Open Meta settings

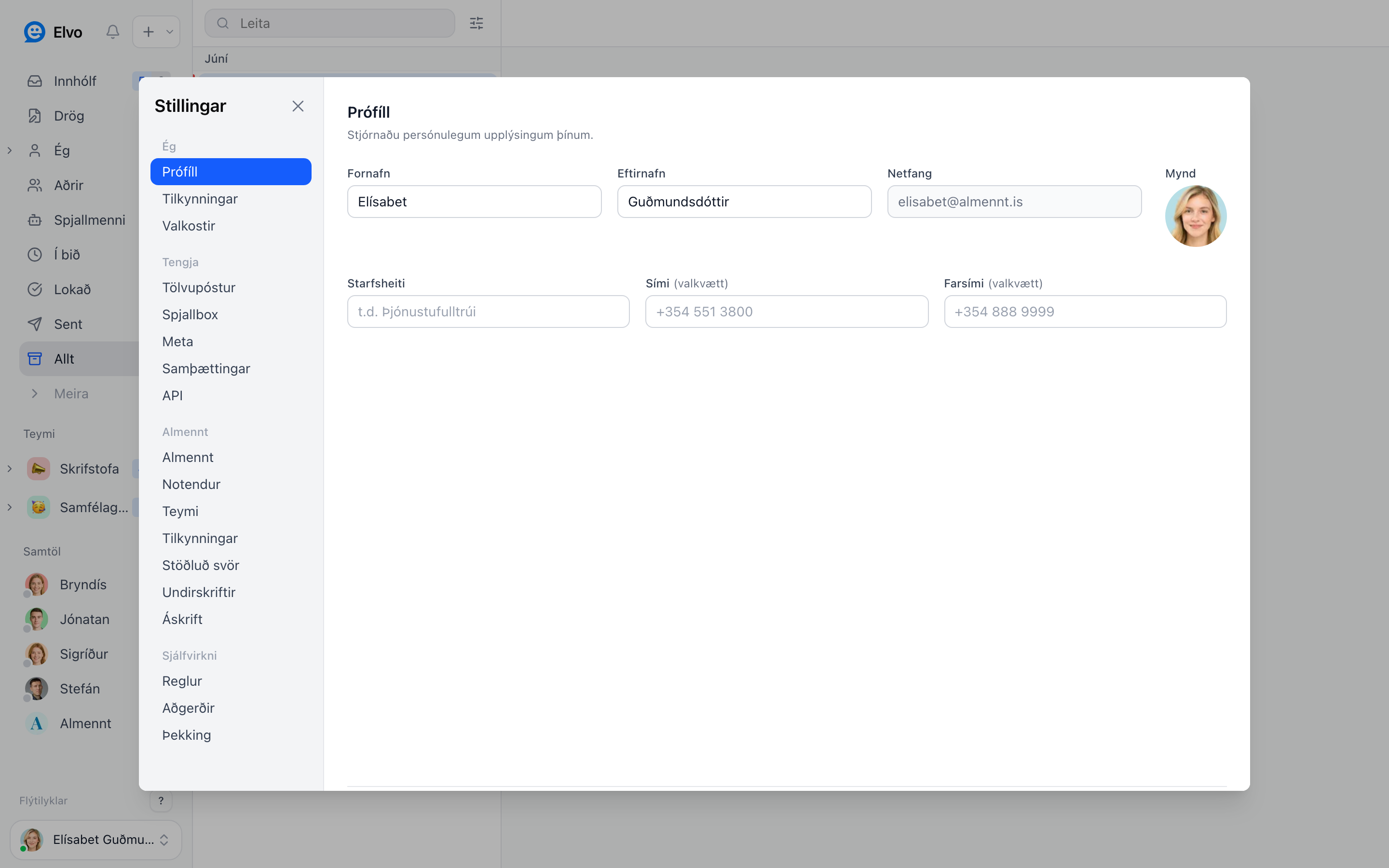(231, 341)
